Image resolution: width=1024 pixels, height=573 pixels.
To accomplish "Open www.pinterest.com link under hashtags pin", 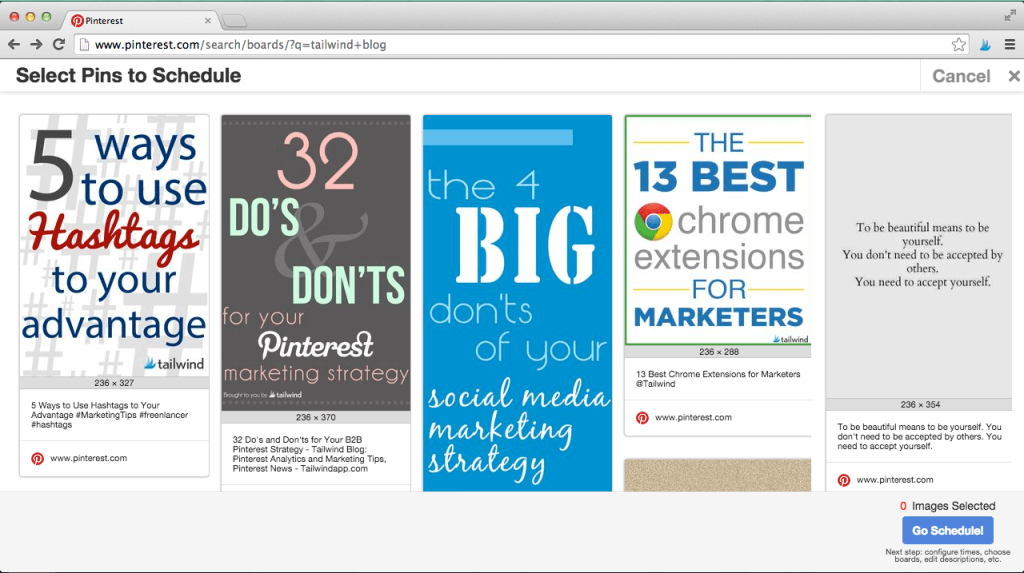I will point(89,458).
